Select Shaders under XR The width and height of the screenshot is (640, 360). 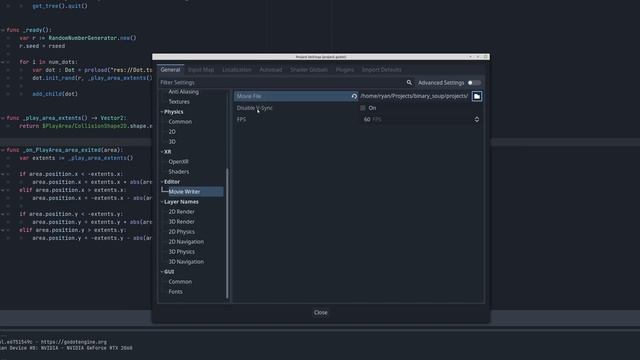tap(179, 172)
